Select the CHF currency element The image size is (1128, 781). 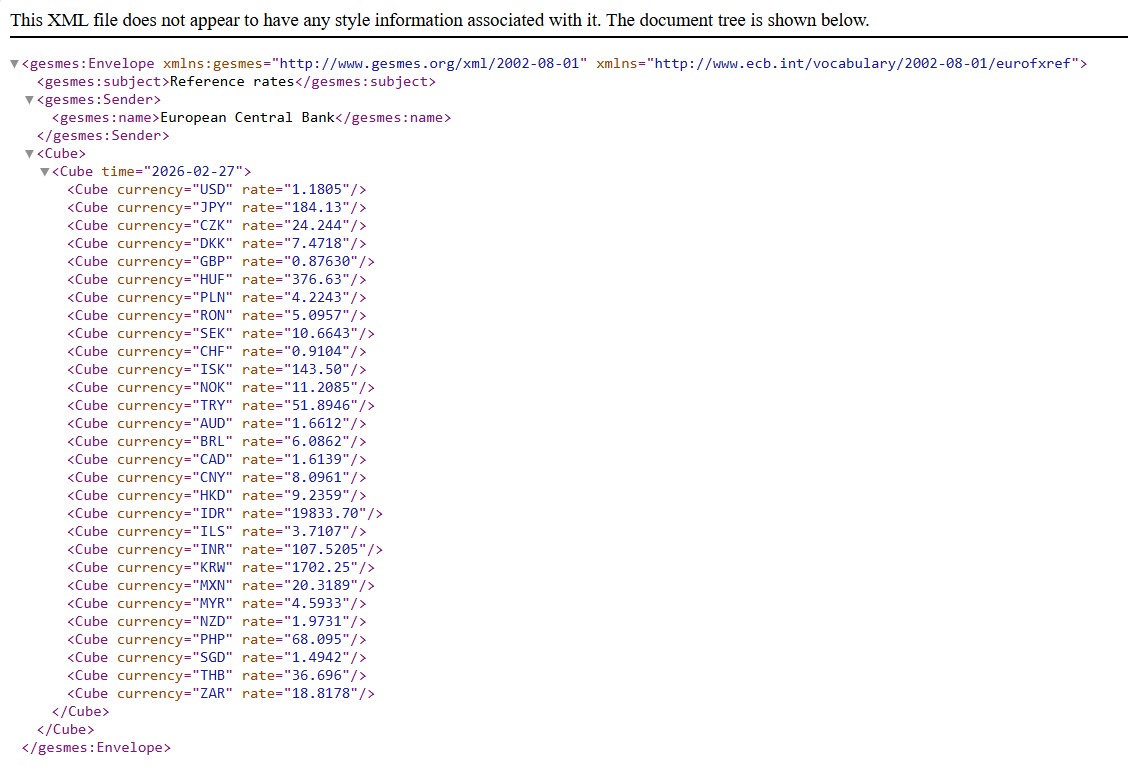(215, 351)
